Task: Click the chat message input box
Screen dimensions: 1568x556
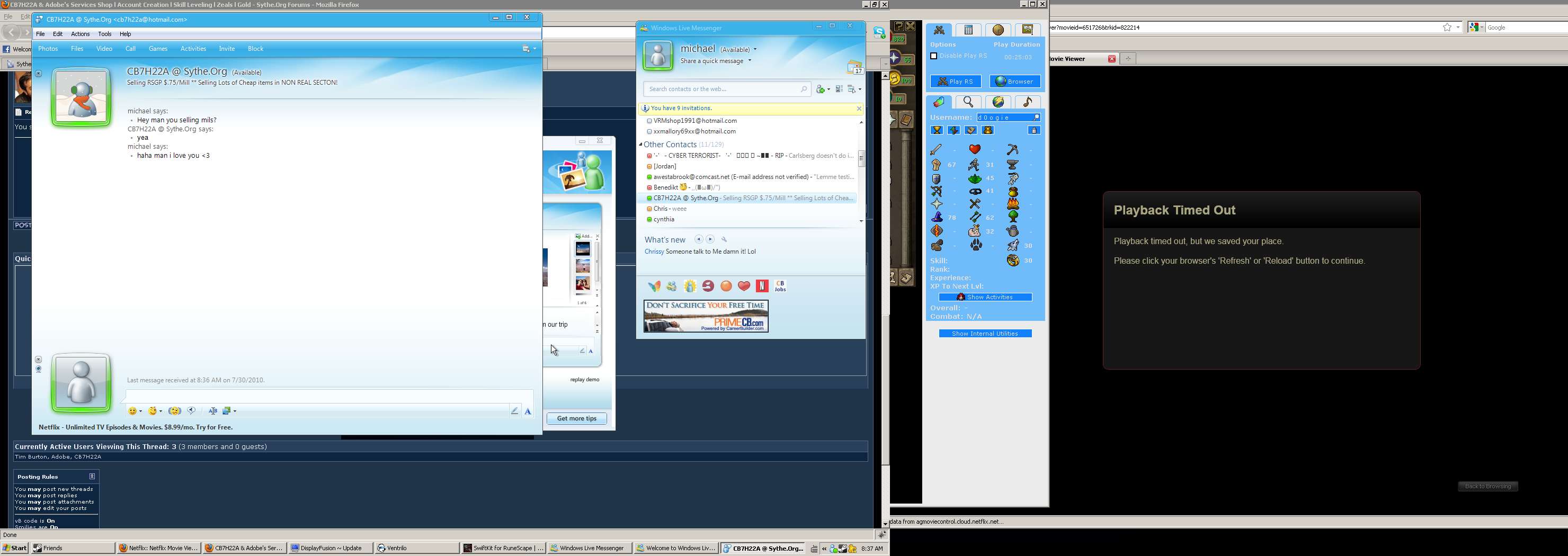Action: point(328,396)
